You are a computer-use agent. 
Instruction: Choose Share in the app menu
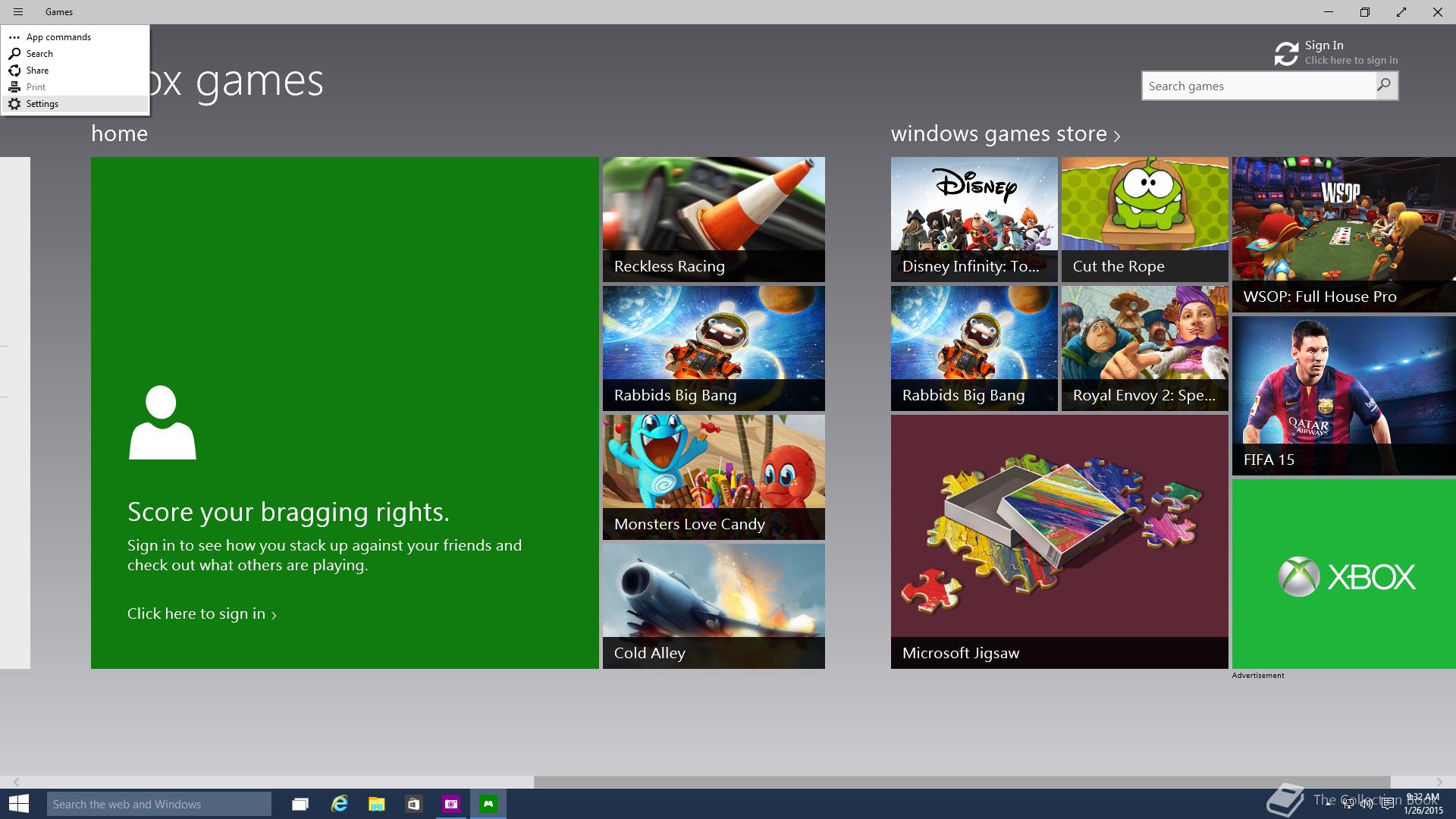coord(75,71)
